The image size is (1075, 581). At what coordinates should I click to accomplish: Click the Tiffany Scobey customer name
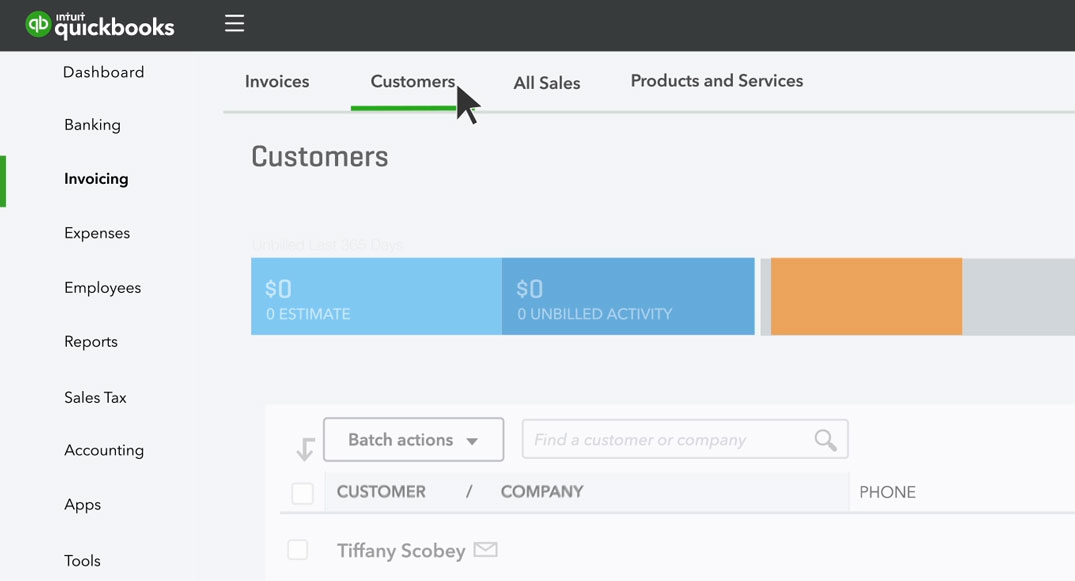tap(400, 549)
